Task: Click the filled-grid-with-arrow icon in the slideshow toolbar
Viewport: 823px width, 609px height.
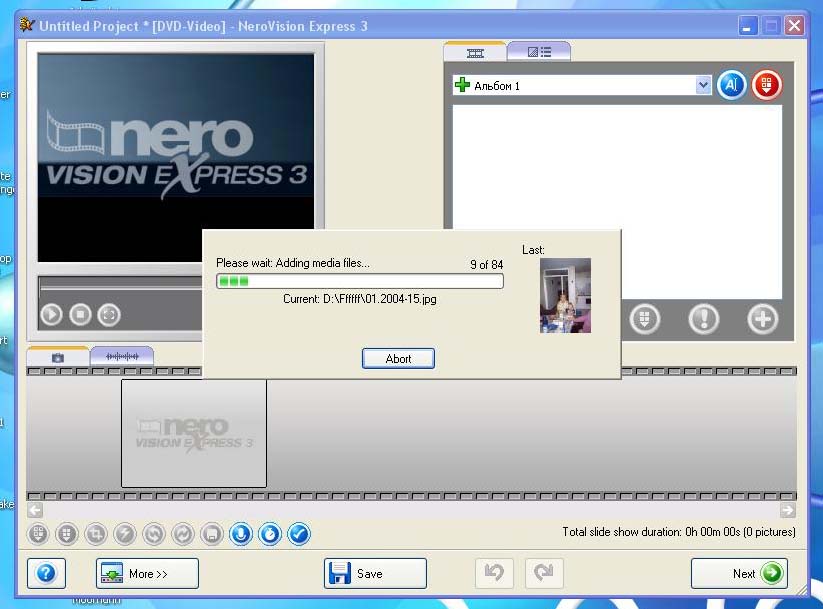Action: (67, 534)
